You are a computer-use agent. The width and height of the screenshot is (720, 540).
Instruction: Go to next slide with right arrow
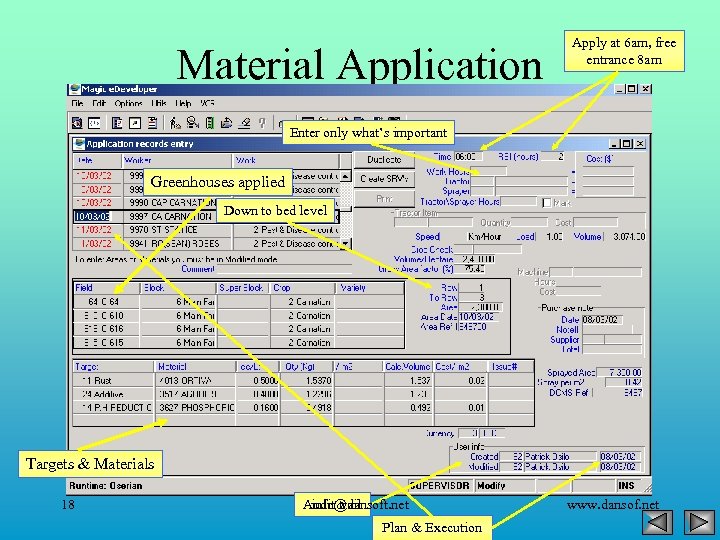point(699,522)
